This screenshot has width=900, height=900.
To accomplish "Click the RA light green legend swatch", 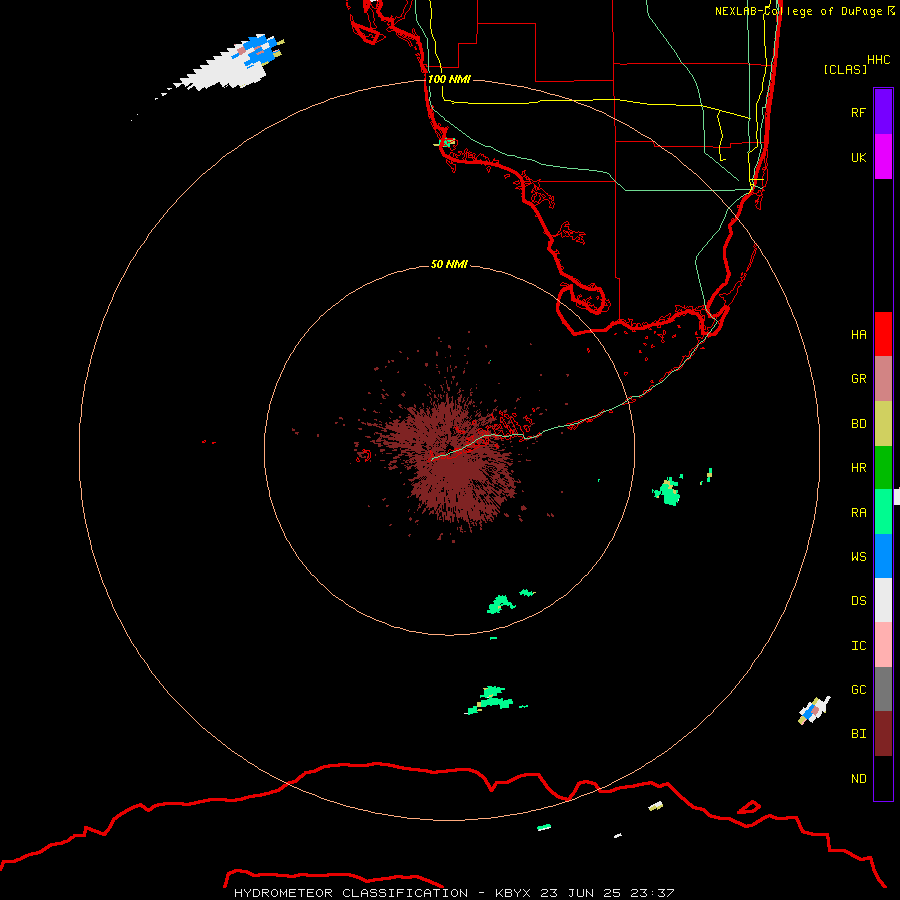I will pyautogui.click(x=883, y=512).
